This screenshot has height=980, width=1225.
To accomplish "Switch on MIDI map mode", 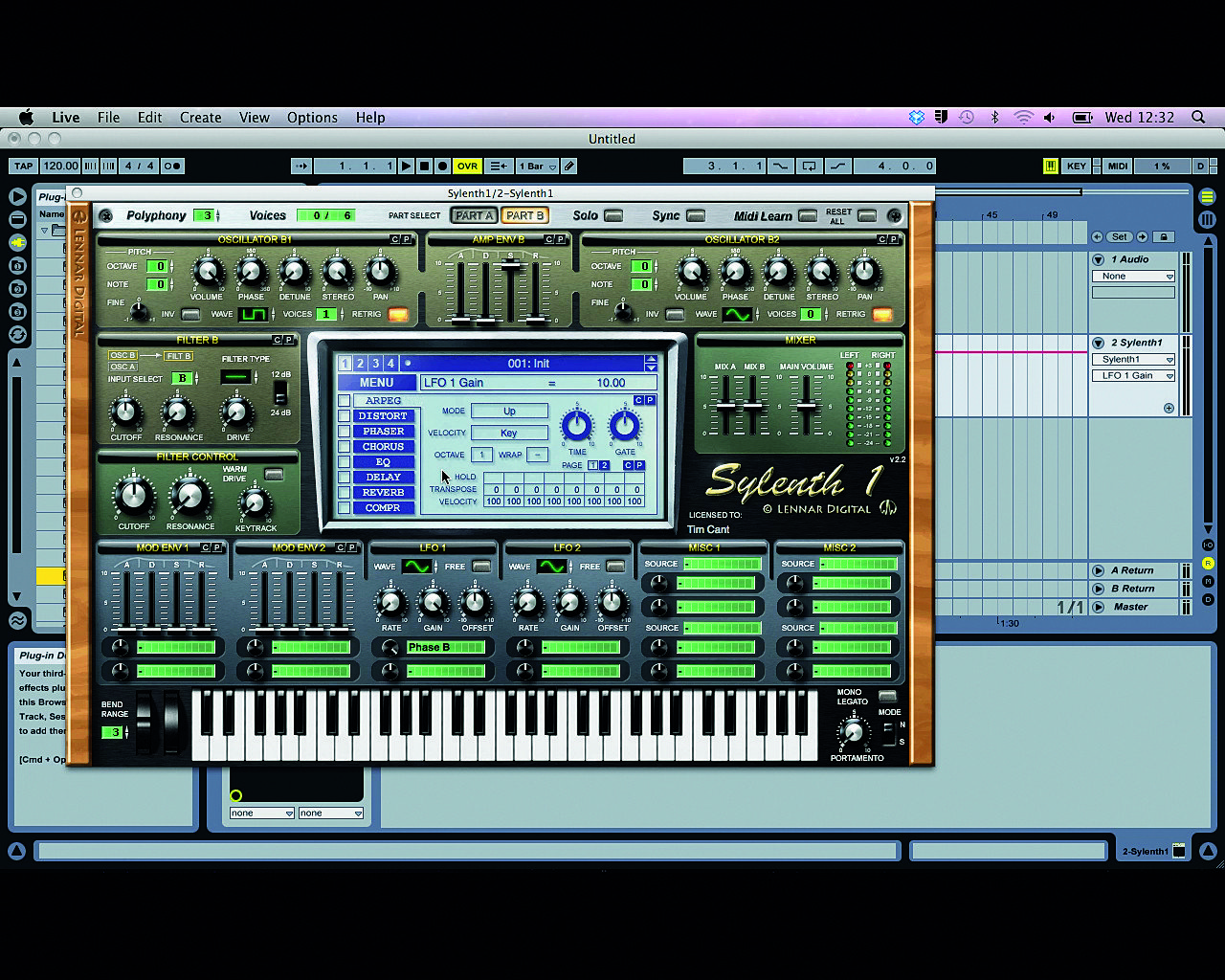I will 1117,166.
